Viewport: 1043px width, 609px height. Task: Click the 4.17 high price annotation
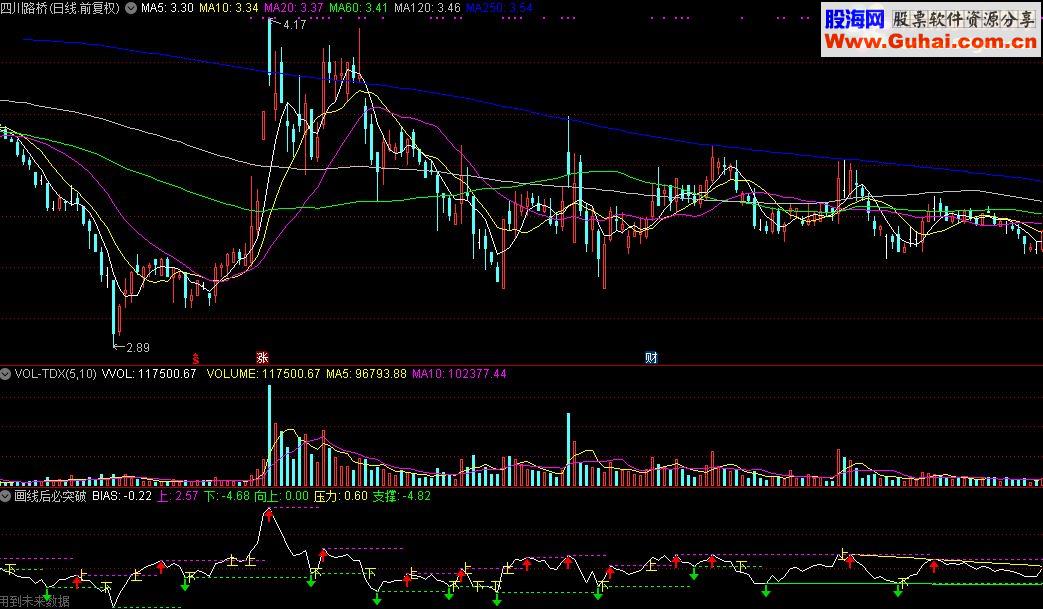click(x=293, y=25)
